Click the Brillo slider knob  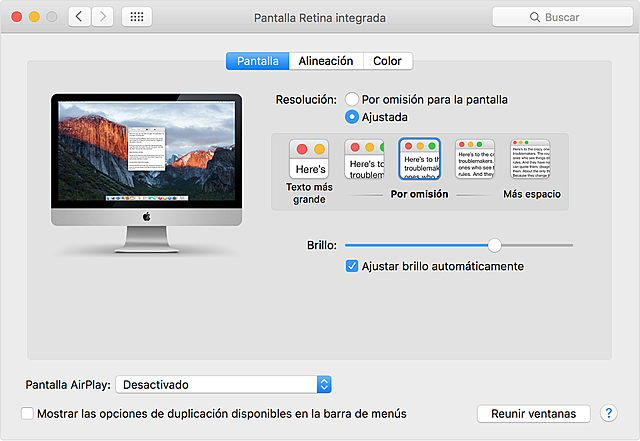point(494,245)
